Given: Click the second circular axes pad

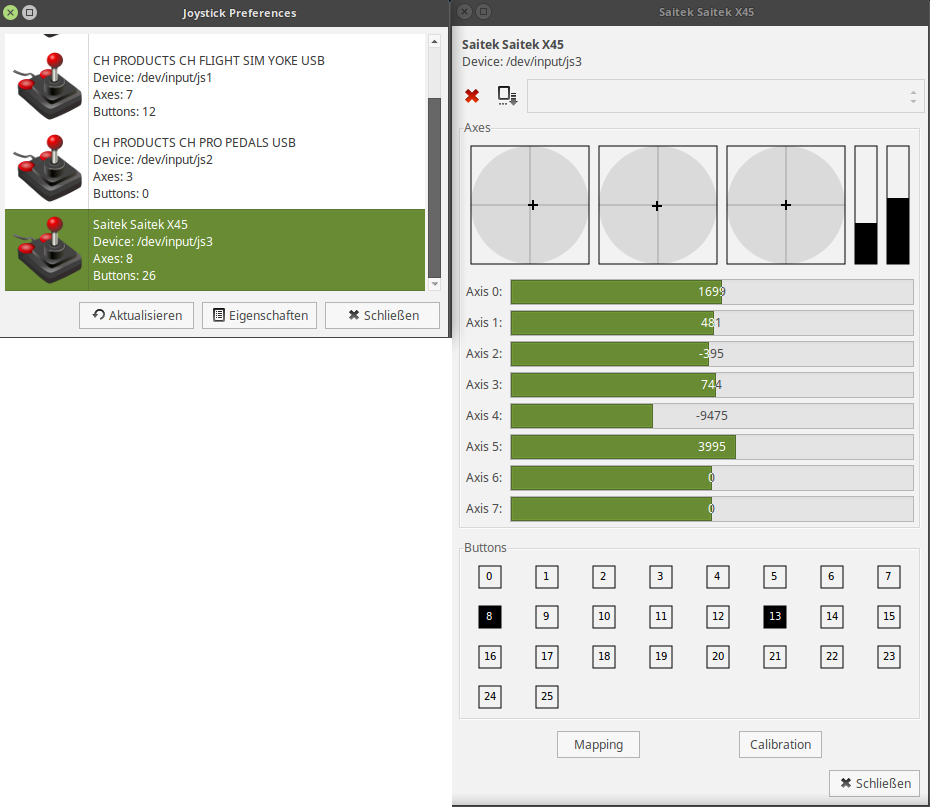Looking at the screenshot, I should 658,205.
